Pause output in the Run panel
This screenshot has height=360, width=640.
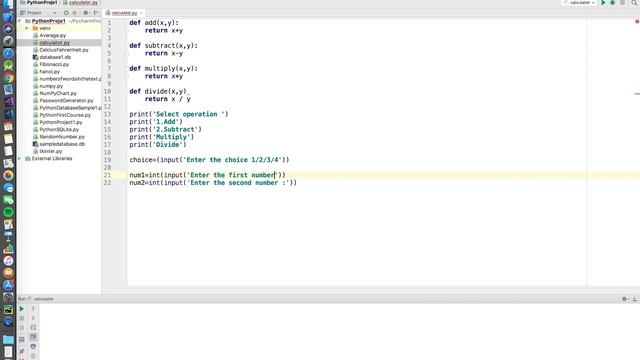tap(22, 328)
